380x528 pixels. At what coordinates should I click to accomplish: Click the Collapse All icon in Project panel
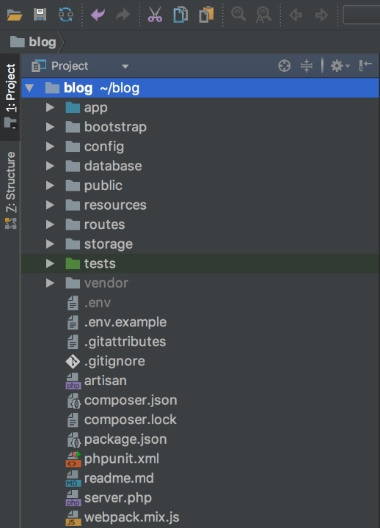coord(306,66)
